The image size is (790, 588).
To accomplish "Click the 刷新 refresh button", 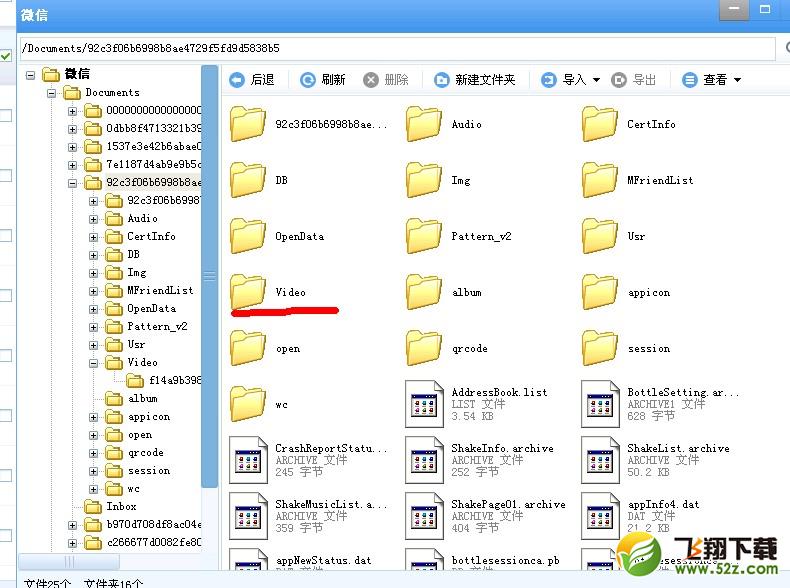I will click(322, 80).
